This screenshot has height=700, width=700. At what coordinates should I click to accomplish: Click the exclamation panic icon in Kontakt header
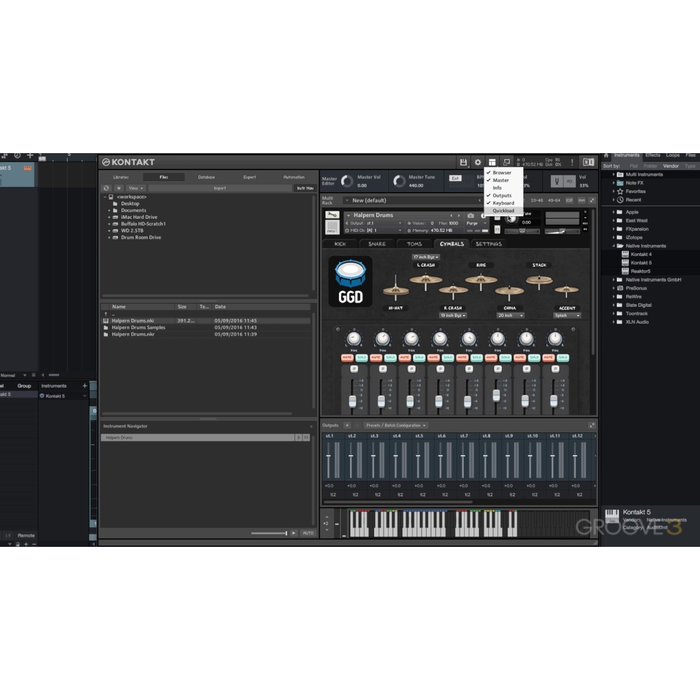tap(572, 162)
